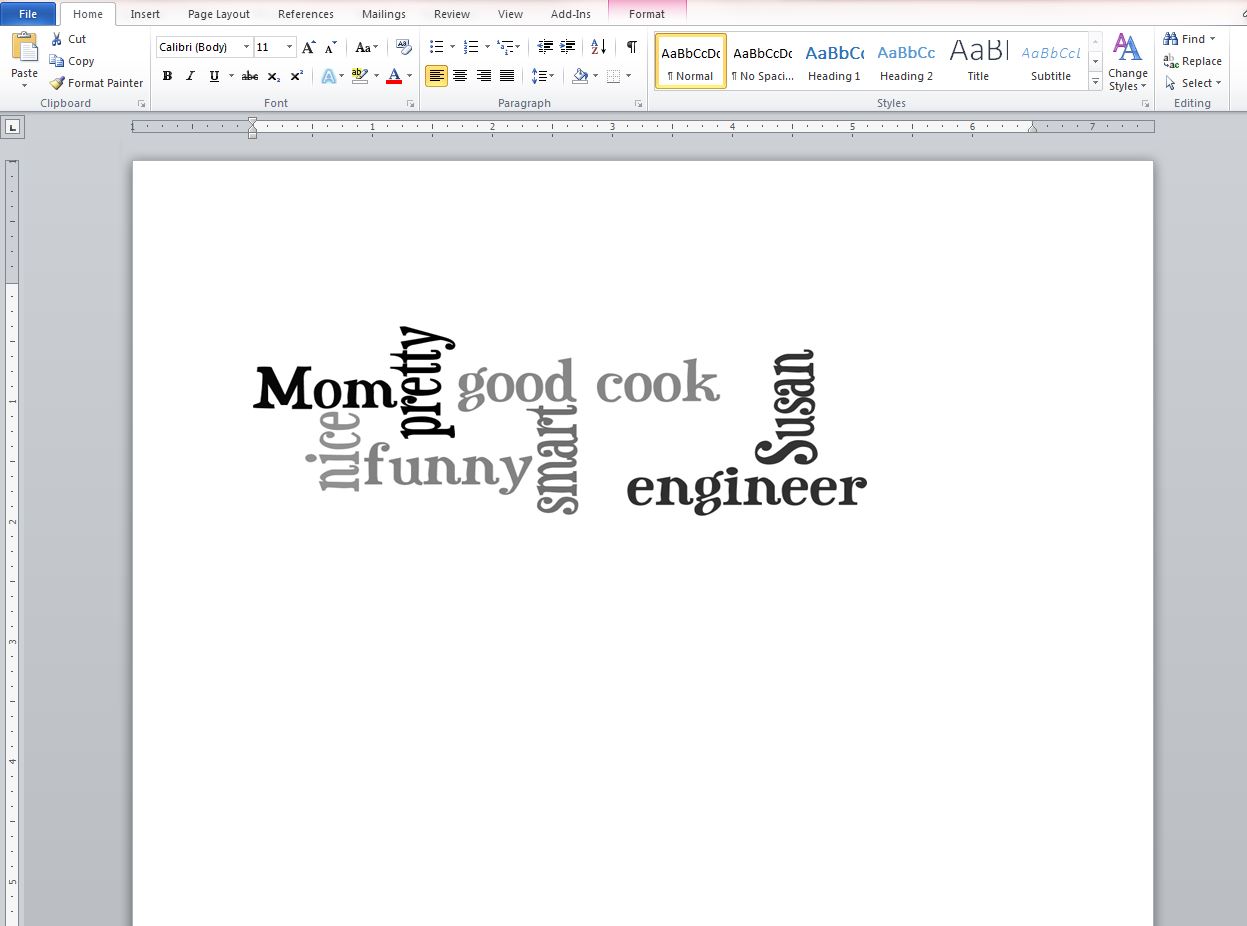Click the Sort A-to-Z icon
Screen dimensions: 1247x926
pyautogui.click(x=598, y=47)
